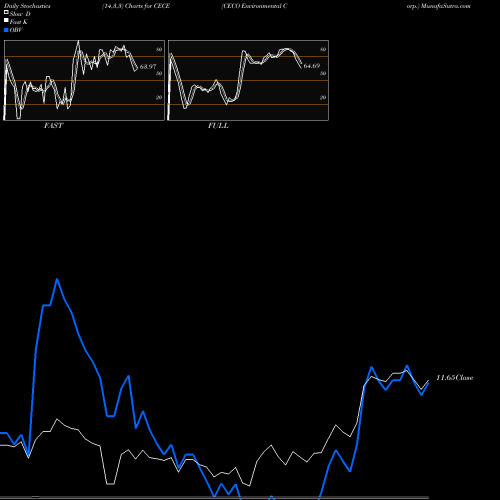Click the Charts for CECE heading
Viewport: 500px width, 500px height.
147,6
